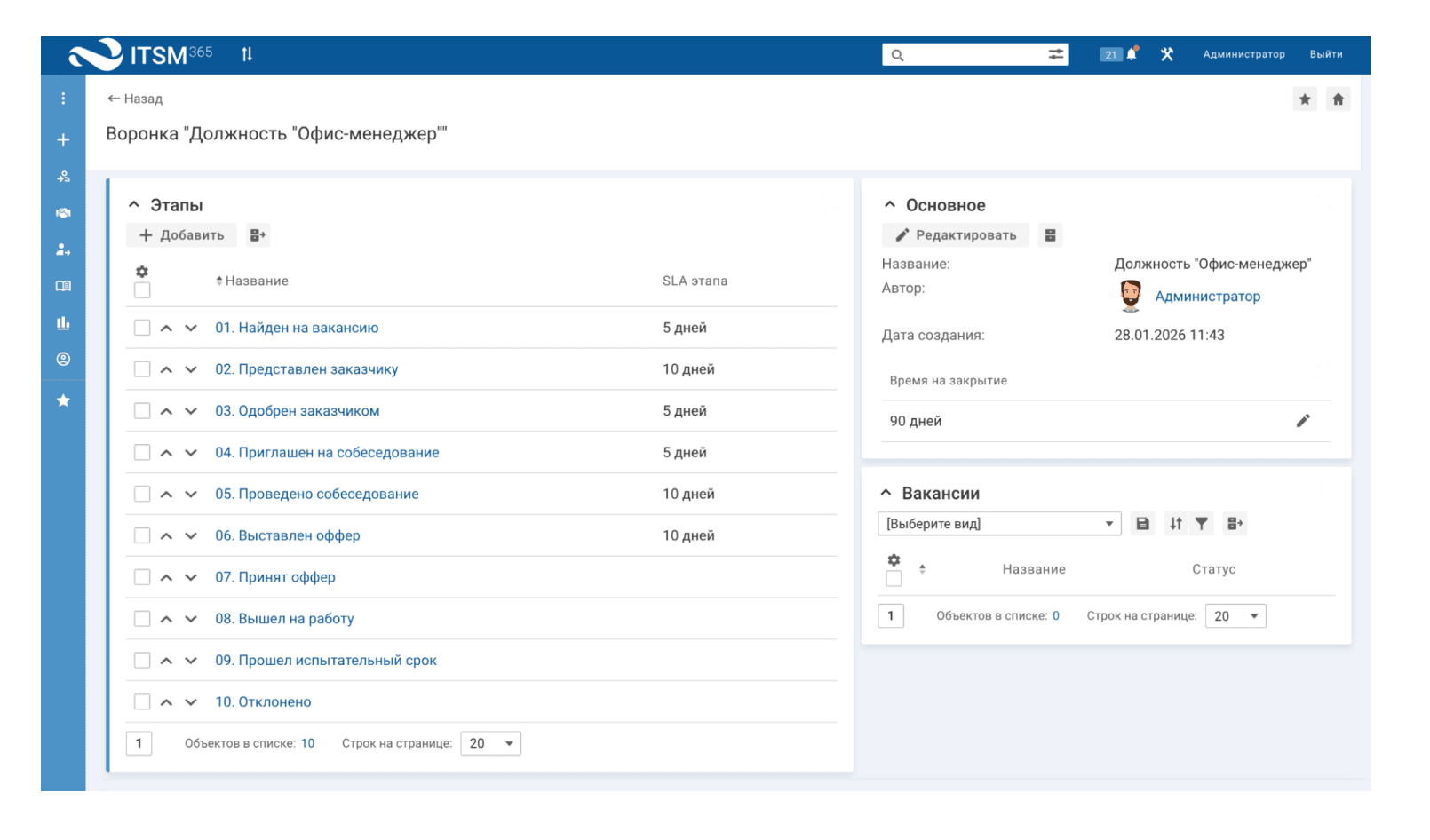Screen dimensions: 1430x840
Task: Check the box for 01. Найден на вакансию
Action: coord(142,328)
